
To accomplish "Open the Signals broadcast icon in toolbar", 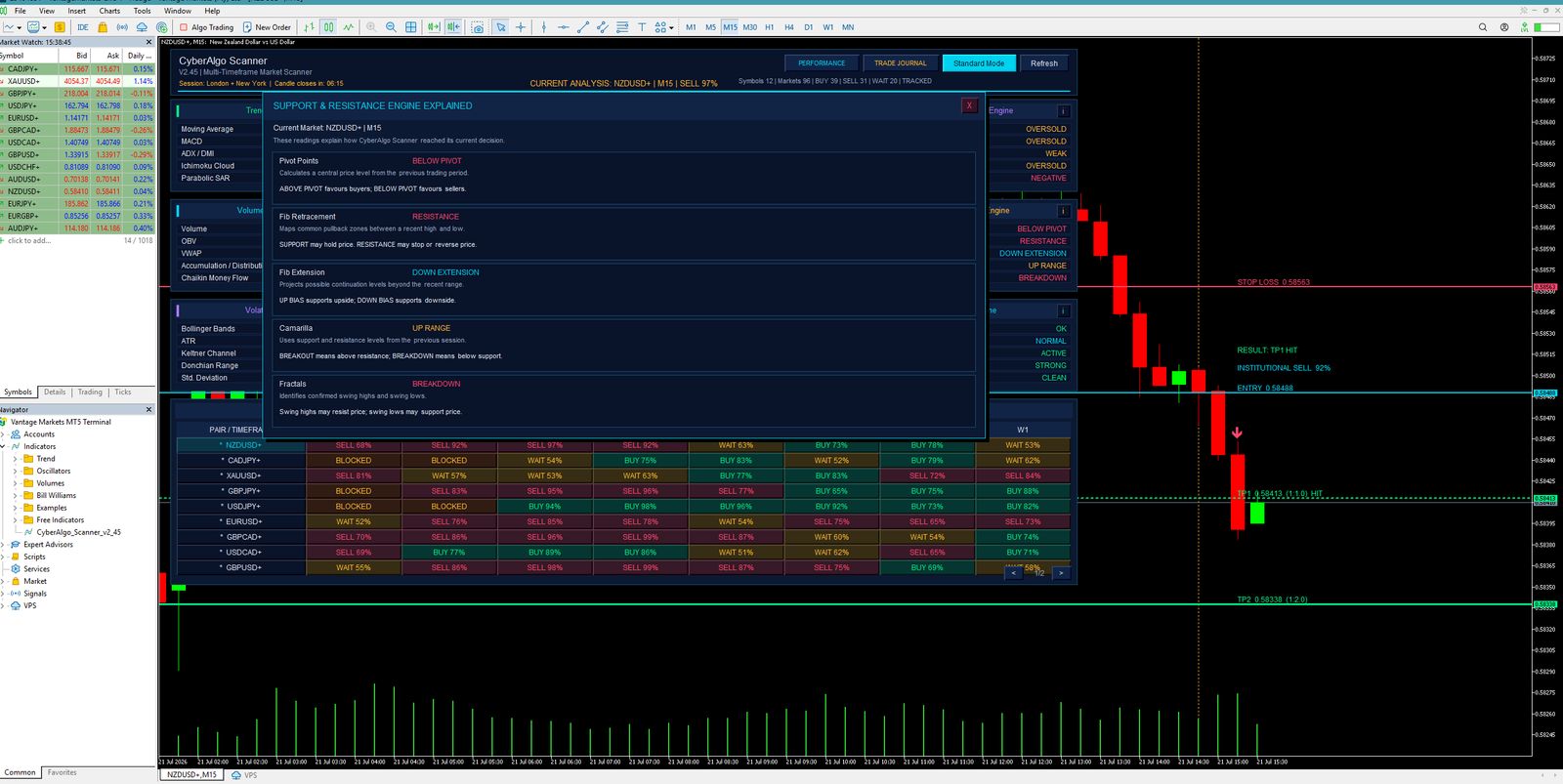I will (x=122, y=27).
